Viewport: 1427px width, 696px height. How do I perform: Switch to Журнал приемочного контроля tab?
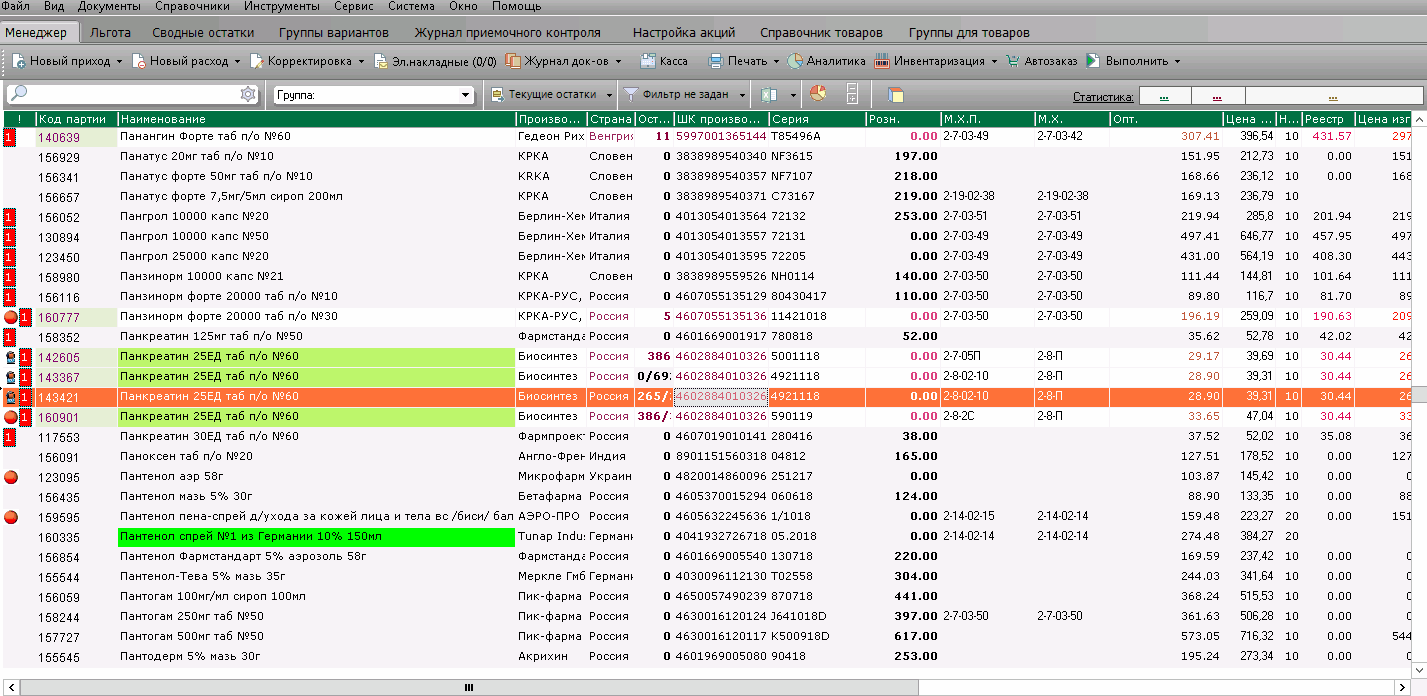tap(508, 33)
